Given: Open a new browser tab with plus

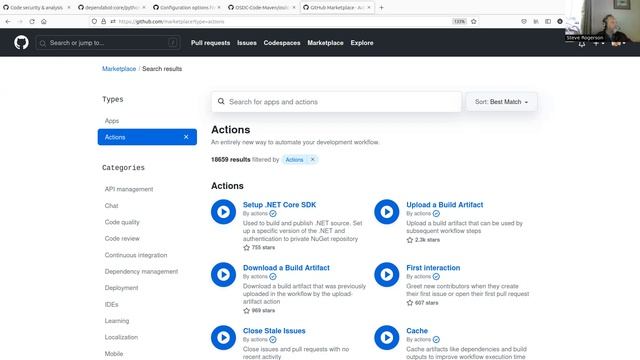Looking at the screenshot, I should click(381, 7).
